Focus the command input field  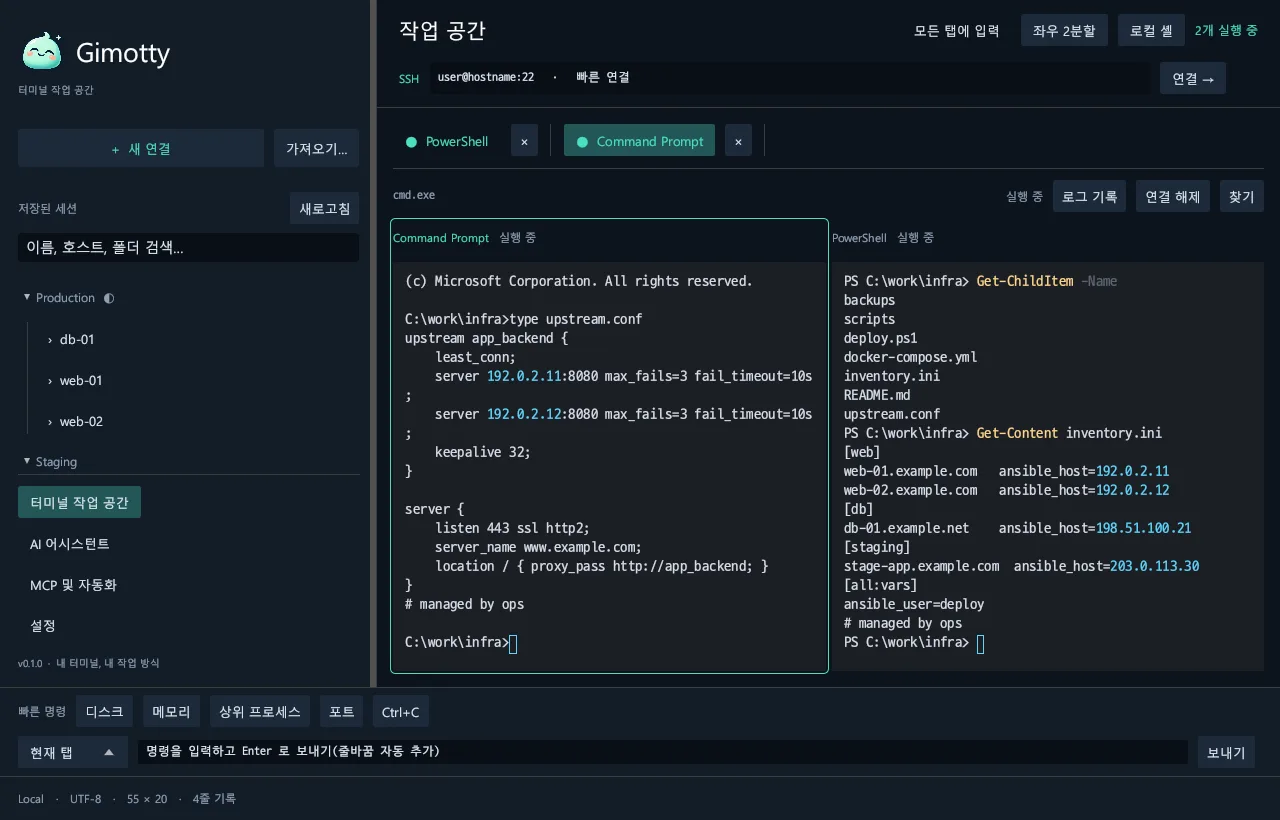click(x=663, y=751)
